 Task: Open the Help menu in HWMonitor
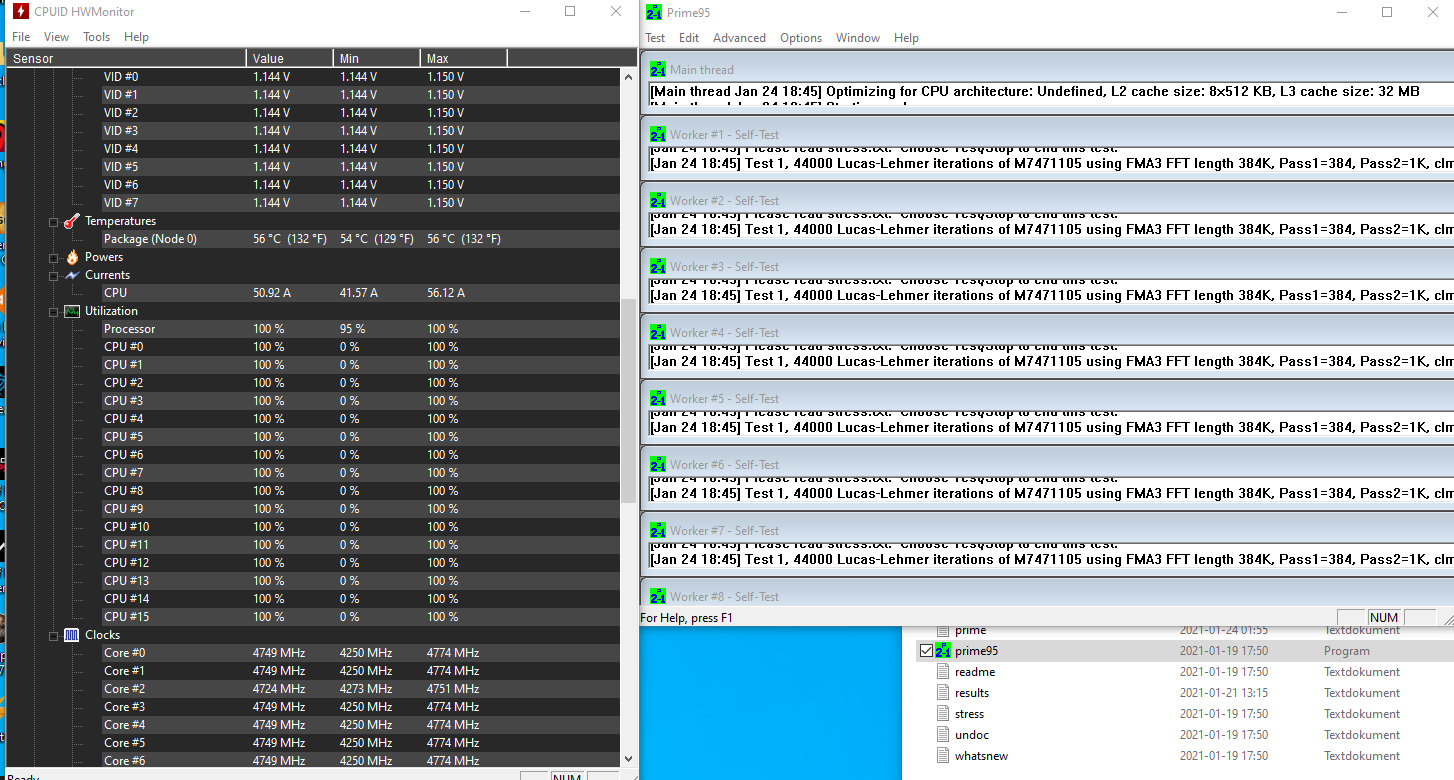[x=136, y=37]
